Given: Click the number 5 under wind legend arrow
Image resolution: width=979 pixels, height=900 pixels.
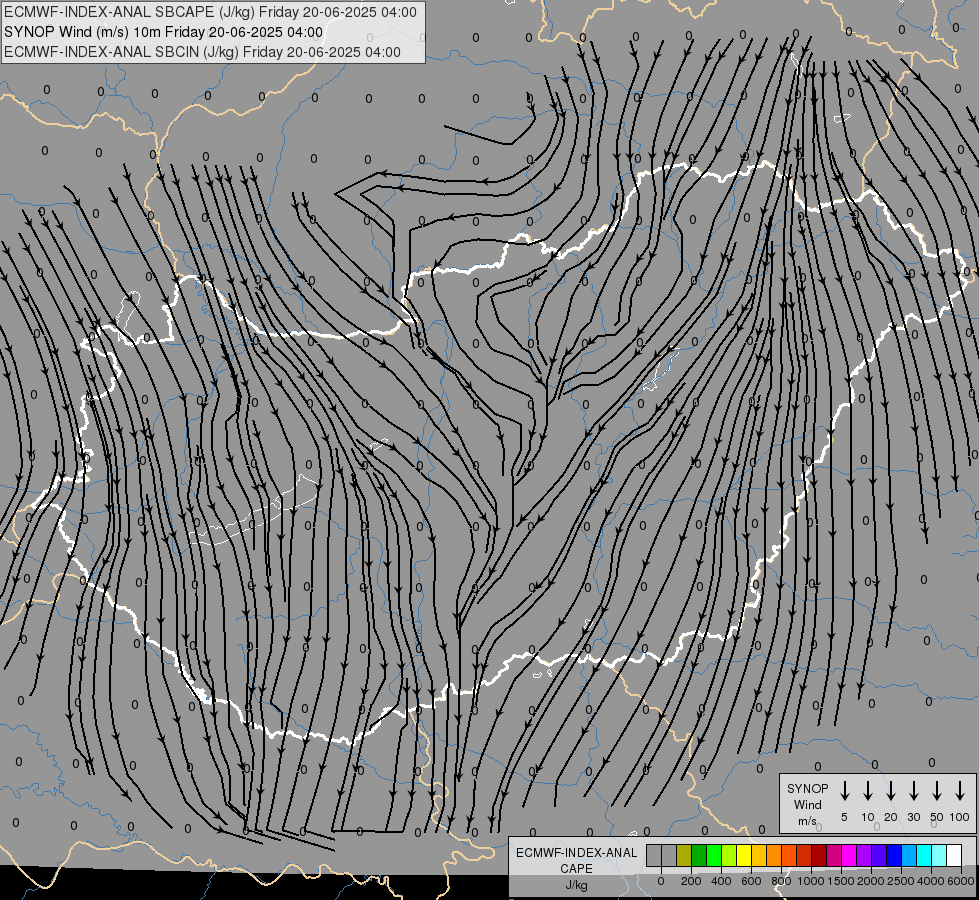Looking at the screenshot, I should tap(844, 817).
